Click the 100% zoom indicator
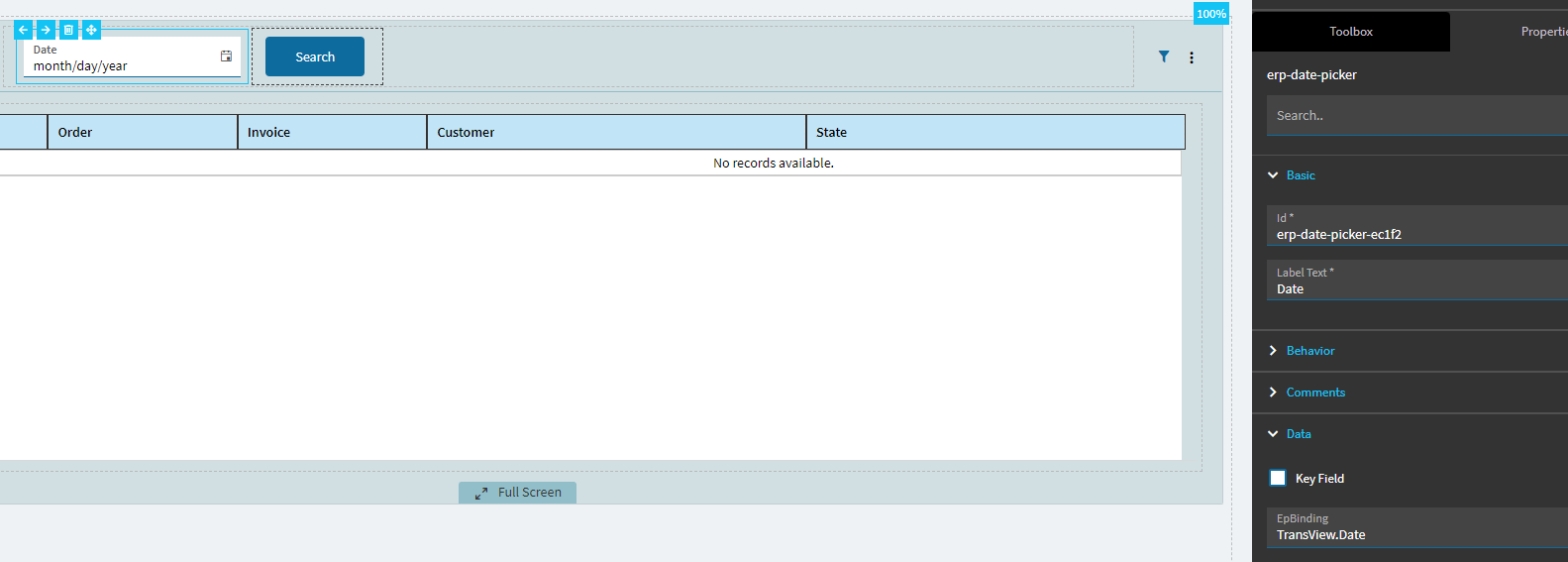 (1211, 14)
